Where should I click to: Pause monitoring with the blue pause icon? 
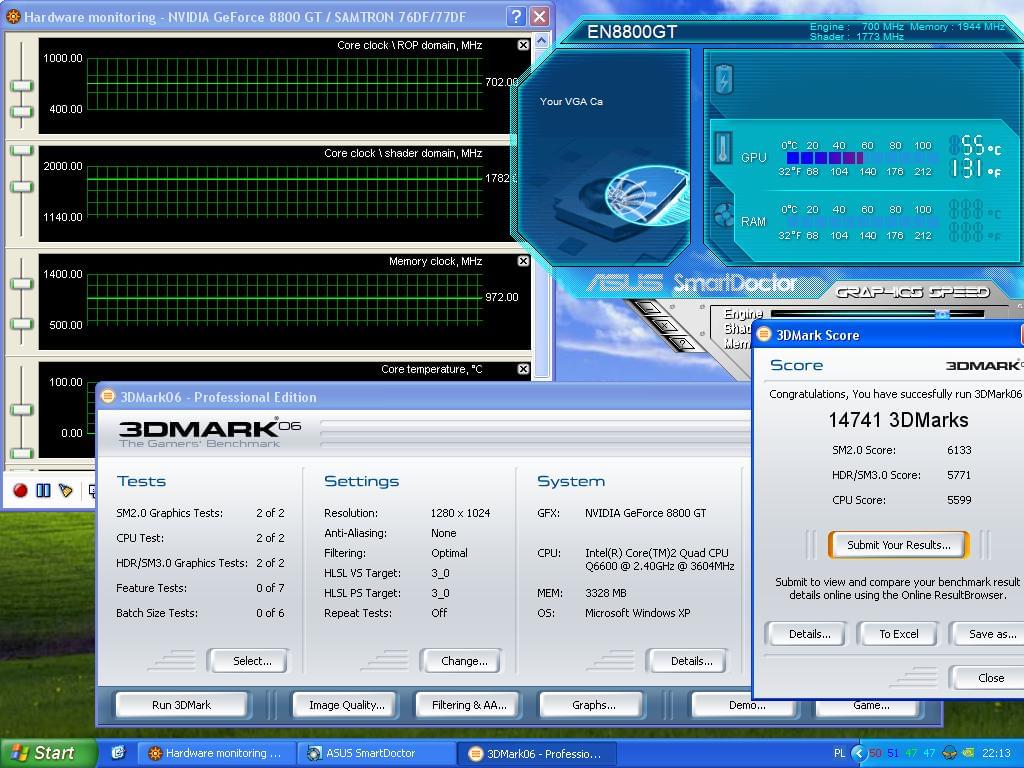pos(43,490)
